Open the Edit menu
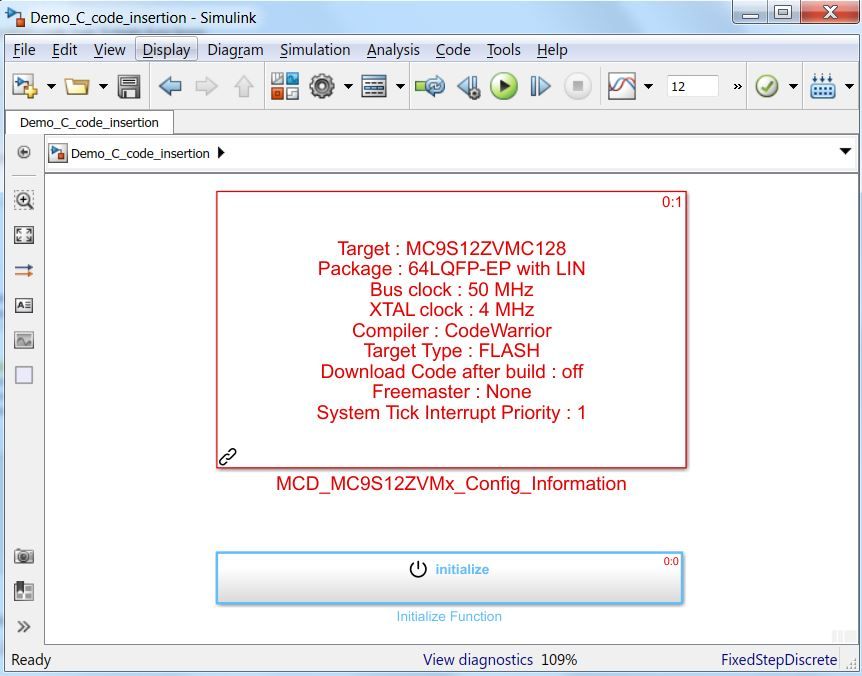The height and width of the screenshot is (676, 862). 64,50
